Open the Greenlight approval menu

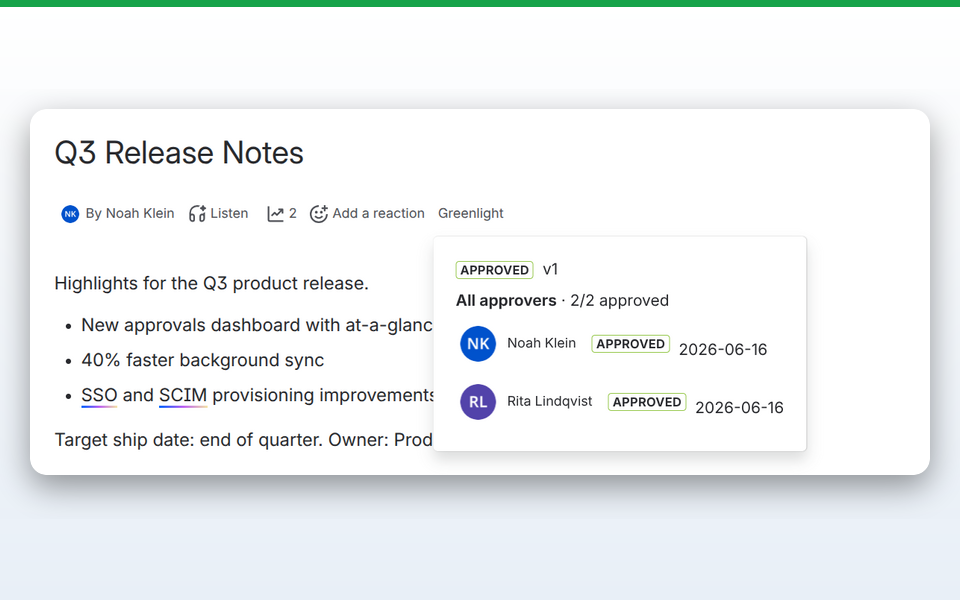pyautogui.click(x=470, y=213)
